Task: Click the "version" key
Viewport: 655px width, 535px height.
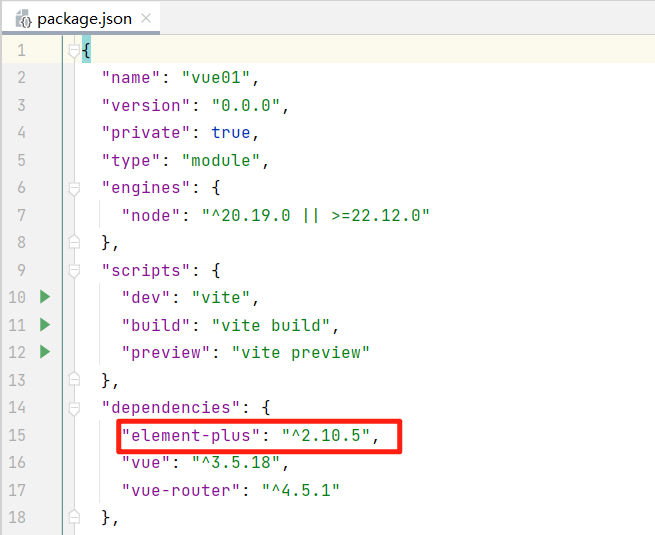Action: (146, 105)
